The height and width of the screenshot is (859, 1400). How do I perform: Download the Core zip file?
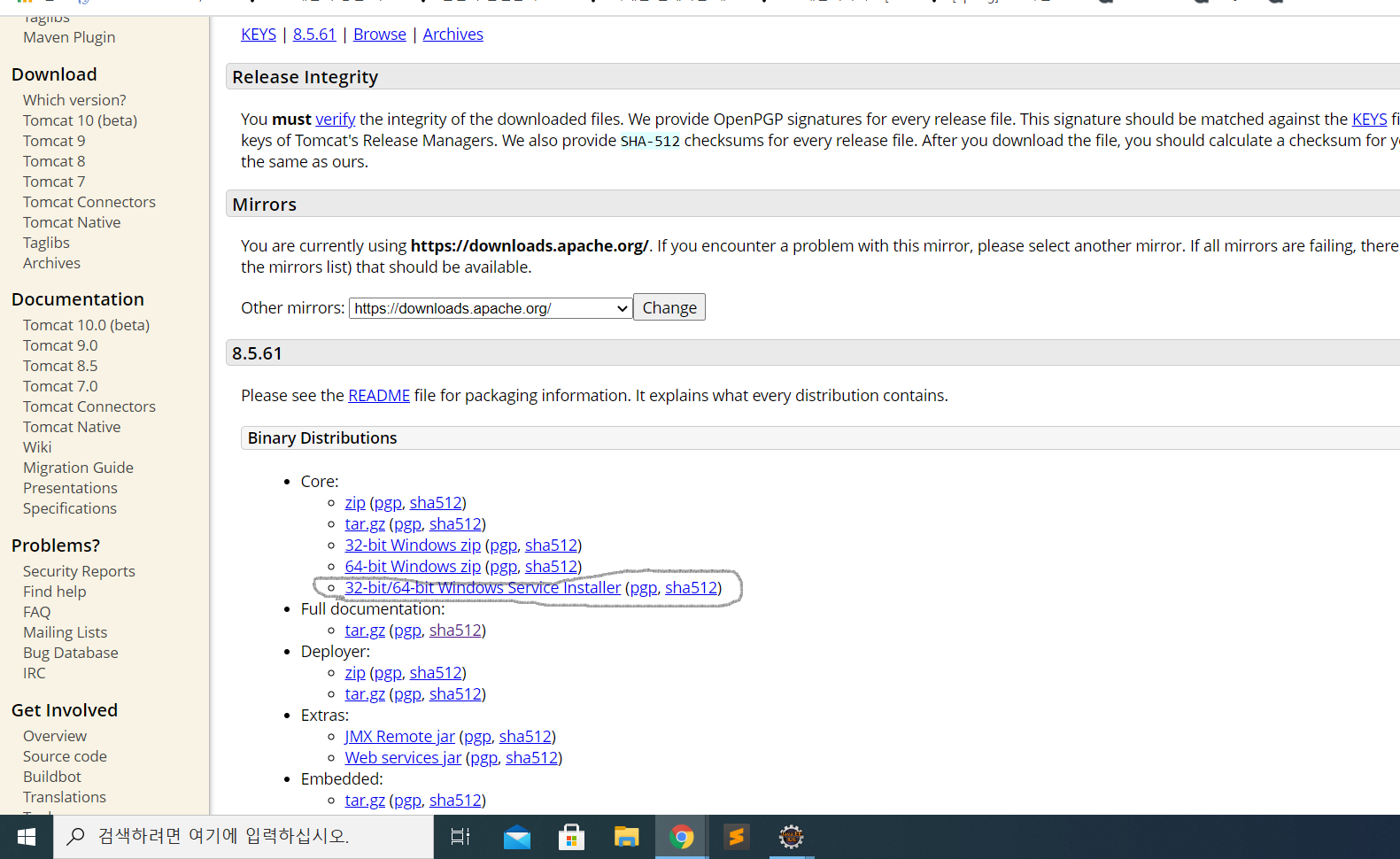[355, 503]
